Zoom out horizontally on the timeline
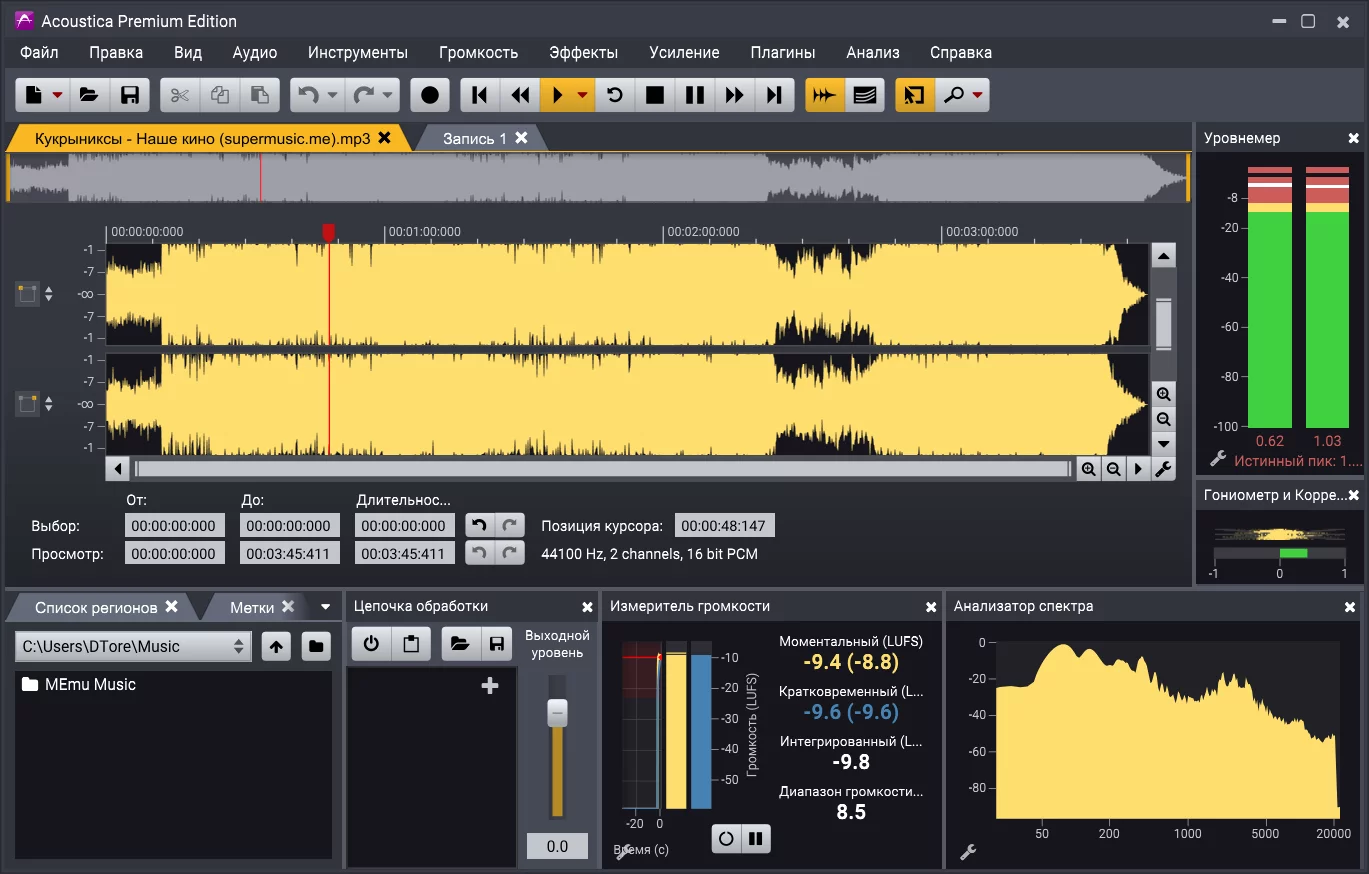 tap(1113, 469)
